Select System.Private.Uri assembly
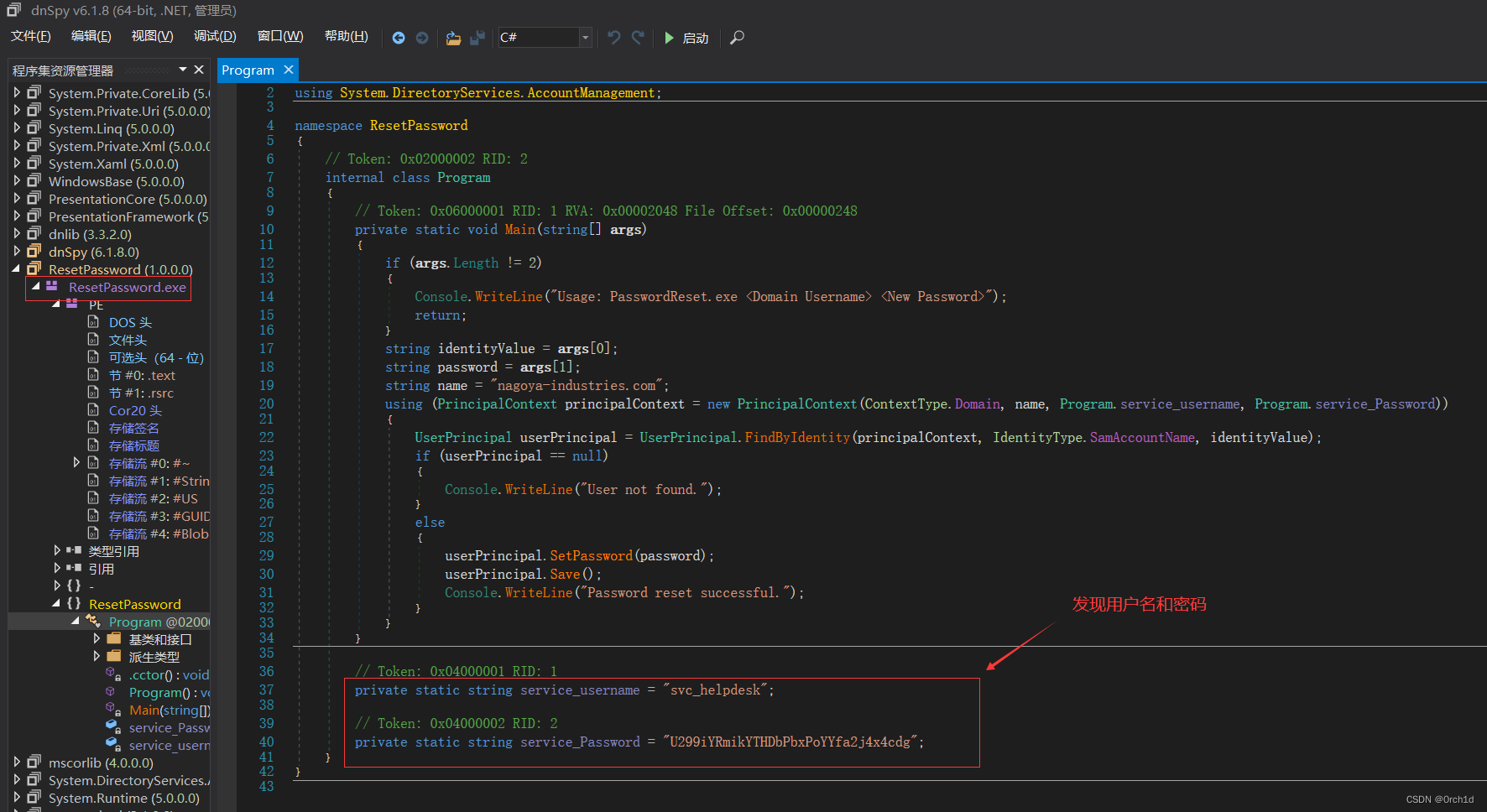Screen dimensions: 1487x812 [x=129, y=111]
